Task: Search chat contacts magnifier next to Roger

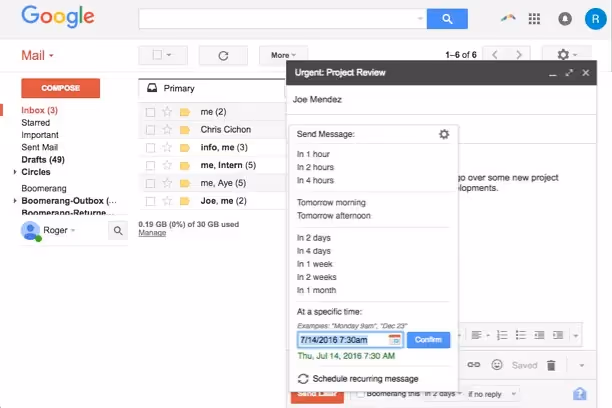Action: click(118, 231)
